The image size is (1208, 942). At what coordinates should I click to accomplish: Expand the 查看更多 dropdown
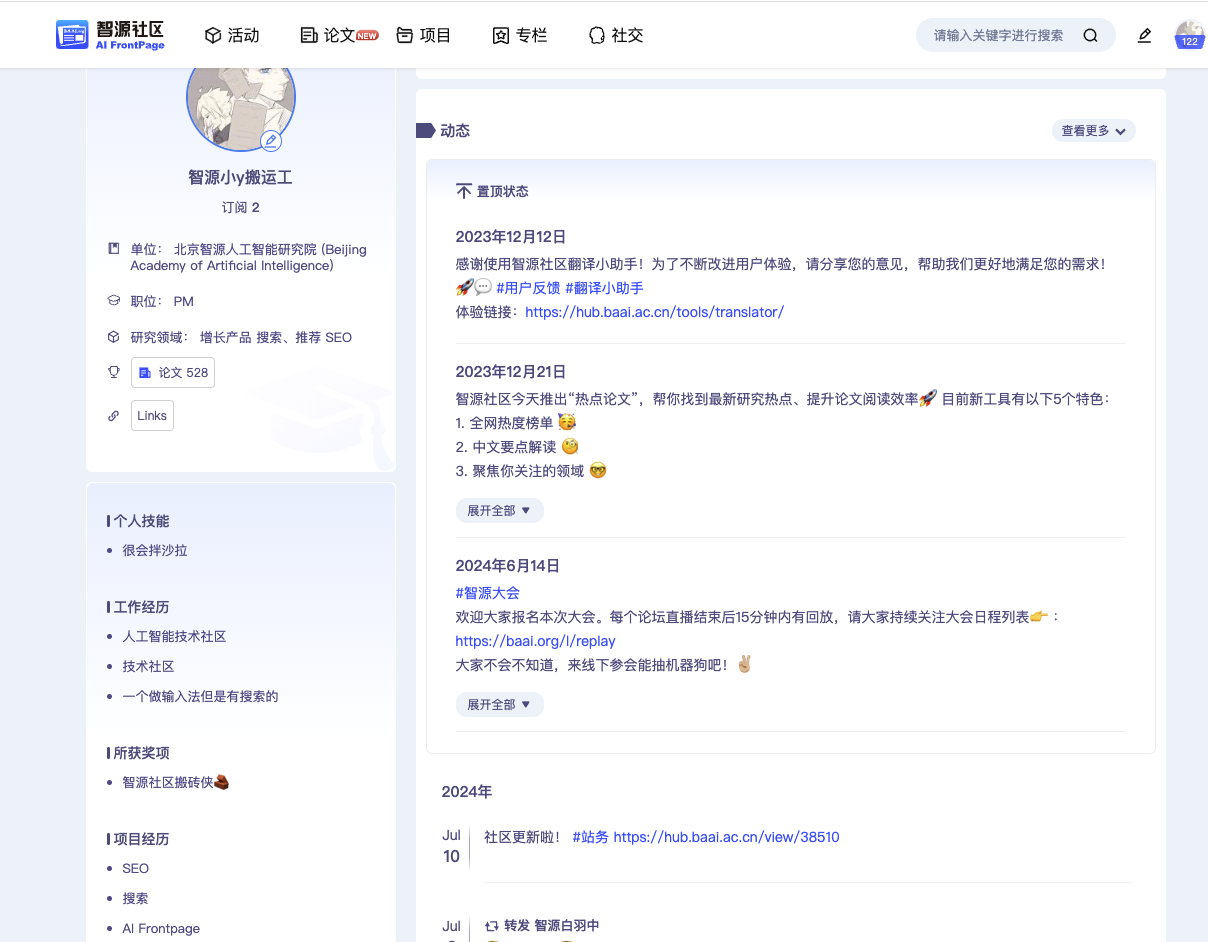1093,131
